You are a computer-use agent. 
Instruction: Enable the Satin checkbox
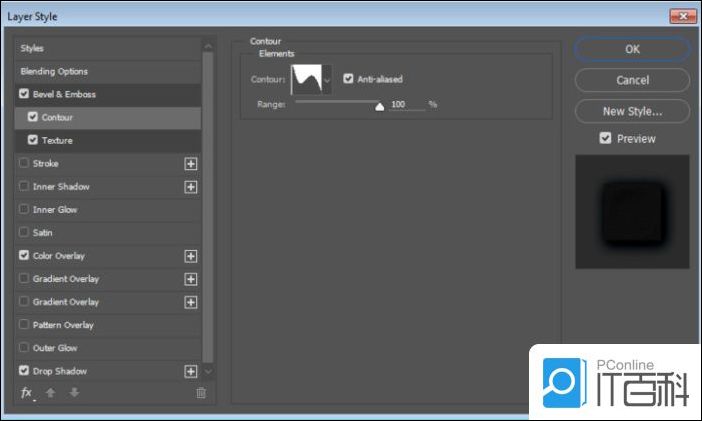(24, 232)
